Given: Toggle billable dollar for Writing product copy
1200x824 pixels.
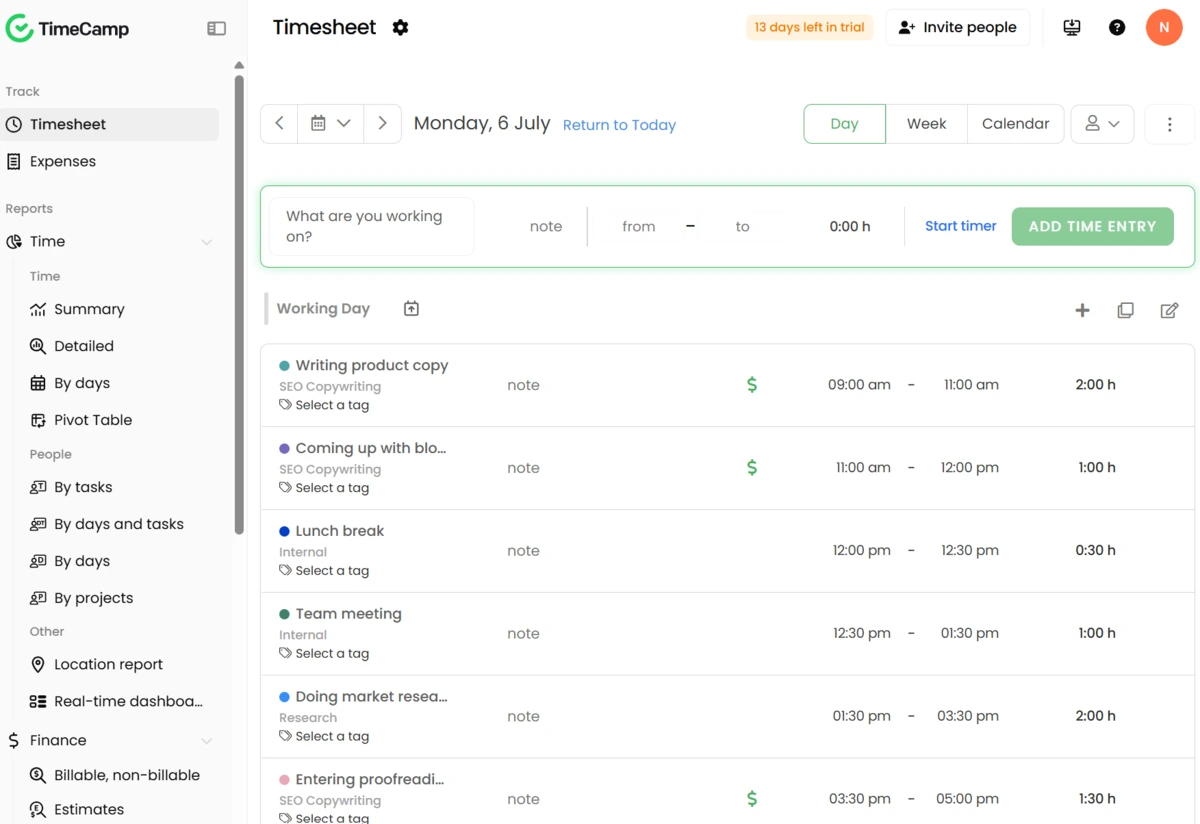Looking at the screenshot, I should pyautogui.click(x=752, y=385).
